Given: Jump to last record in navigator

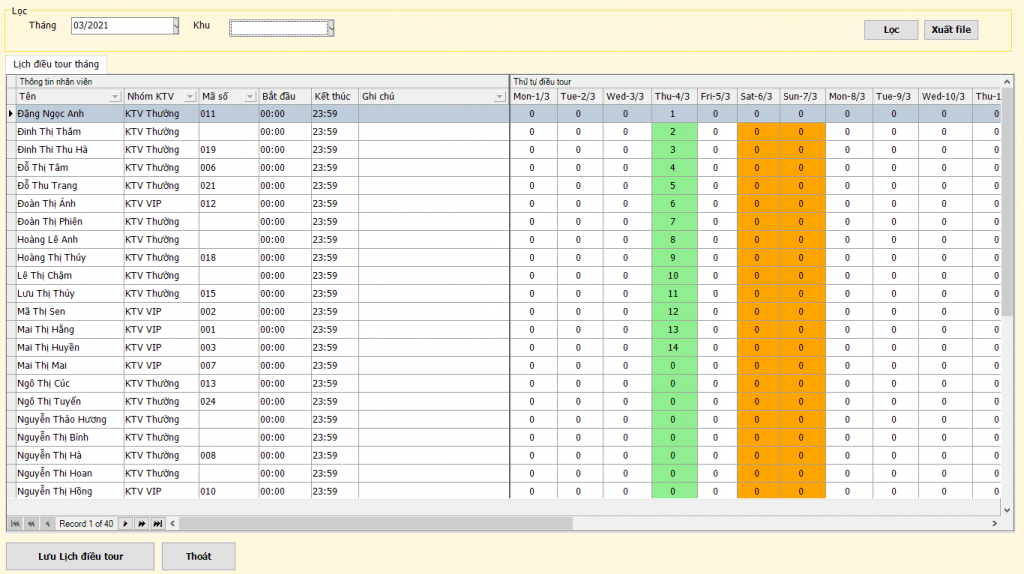Looking at the screenshot, I should click(157, 523).
